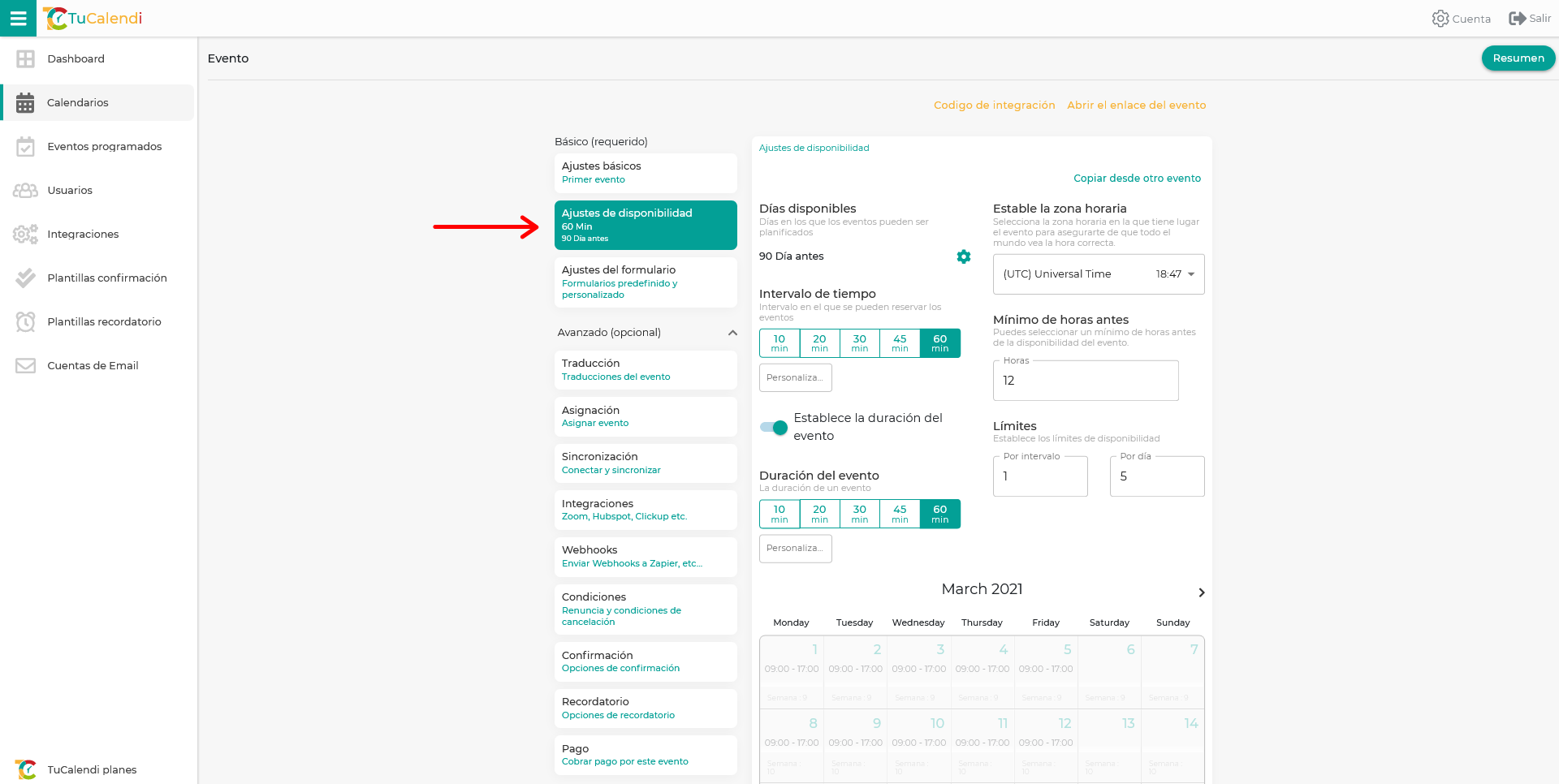1559x784 pixels.
Task: Open Ajustes del formulario section
Action: coord(645,282)
